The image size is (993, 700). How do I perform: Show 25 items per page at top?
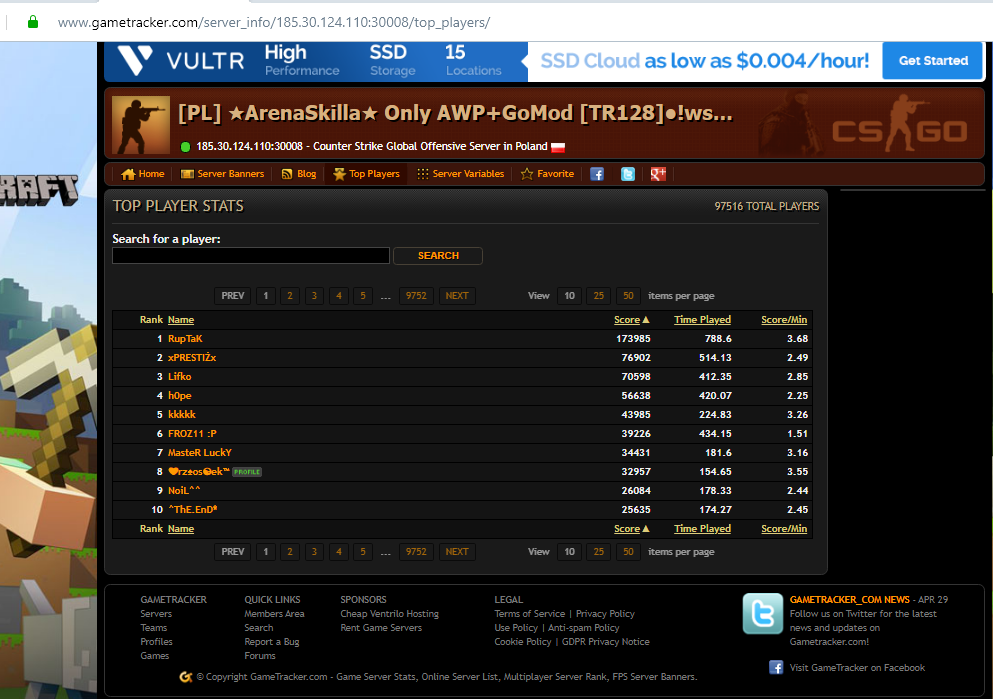point(598,296)
